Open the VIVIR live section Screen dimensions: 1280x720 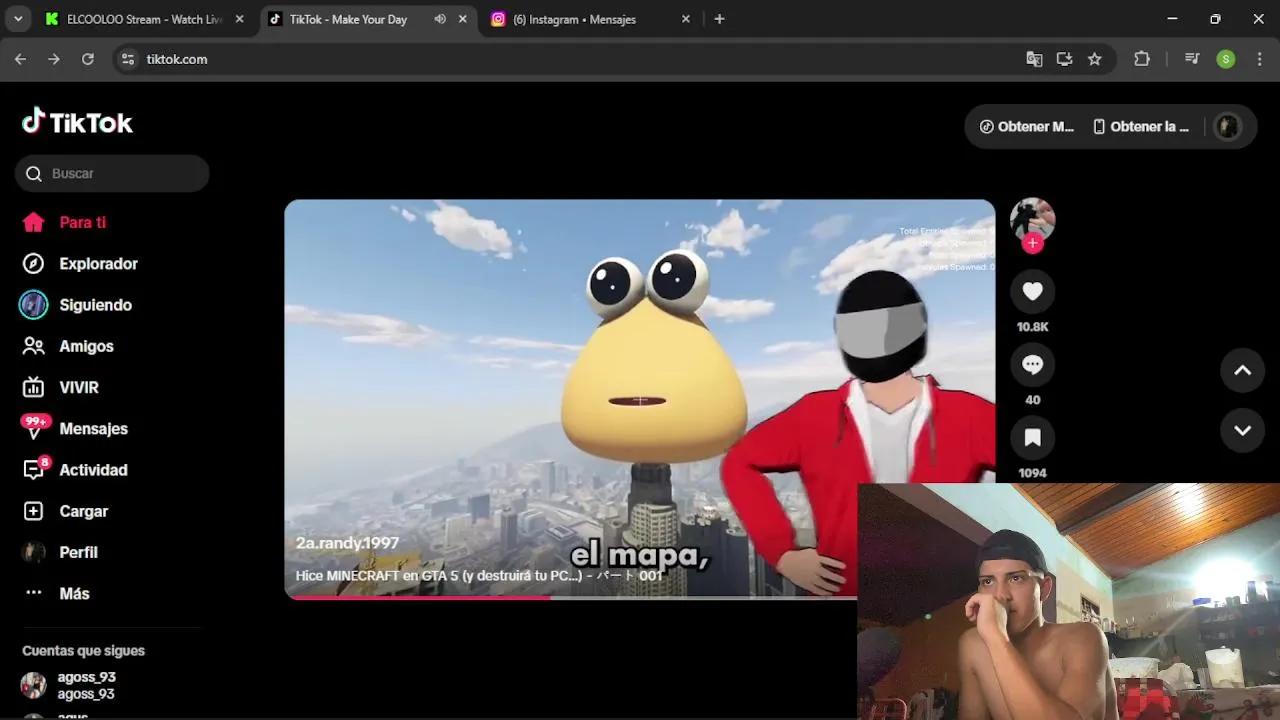click(60, 387)
